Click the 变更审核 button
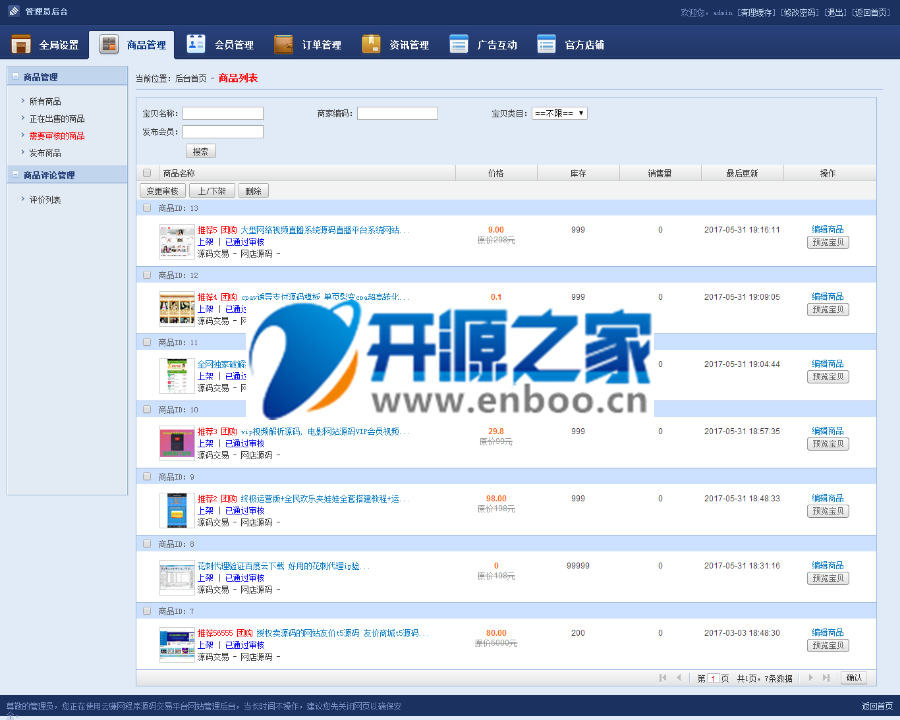900x720 pixels. 162,191
